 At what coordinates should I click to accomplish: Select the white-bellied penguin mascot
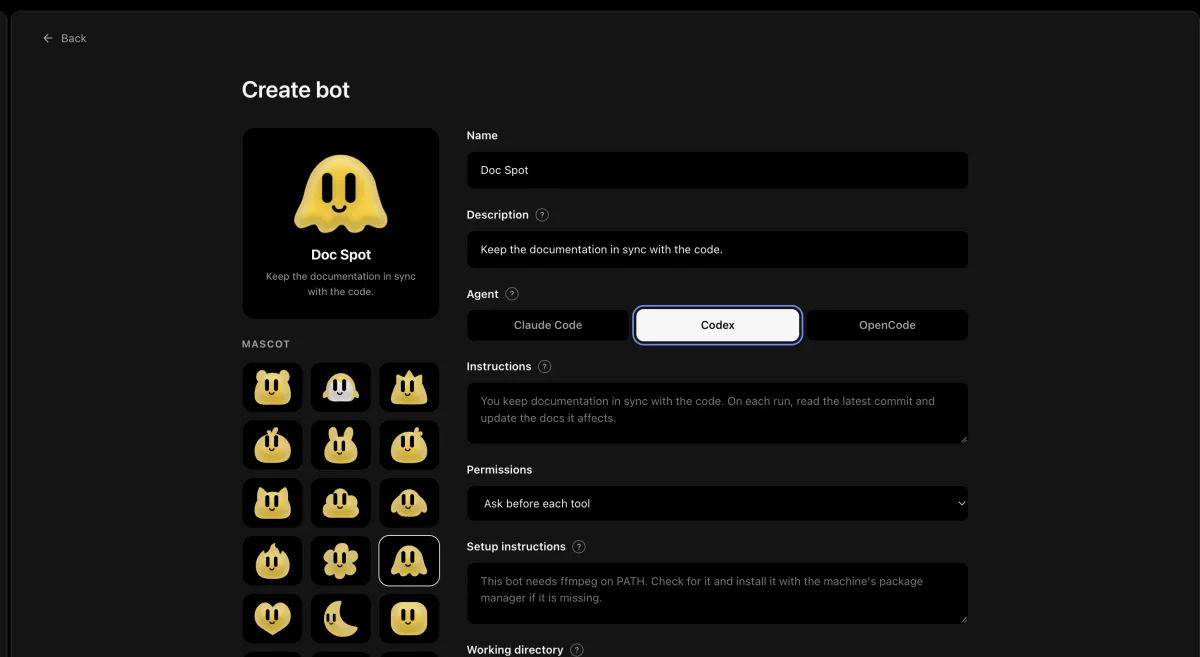[341, 387]
